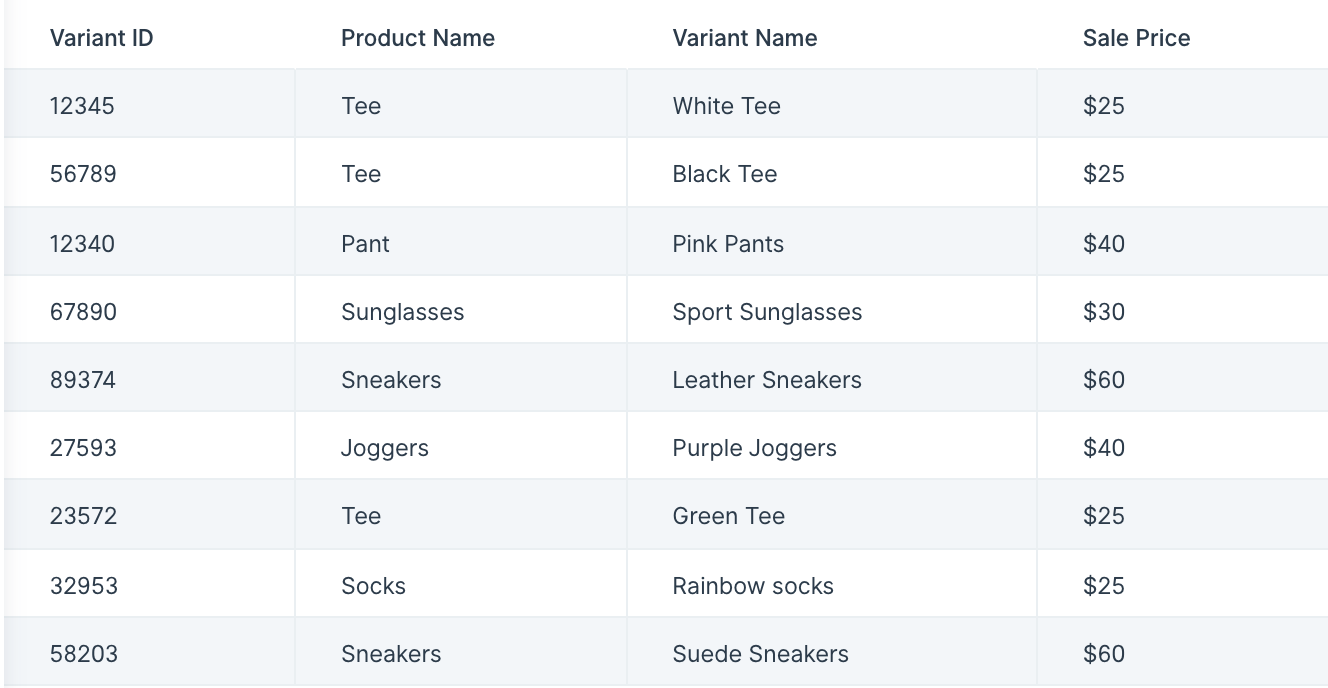Image resolution: width=1328 pixels, height=688 pixels.
Task: Select the Variant Name column header
Action: pyautogui.click(x=744, y=38)
